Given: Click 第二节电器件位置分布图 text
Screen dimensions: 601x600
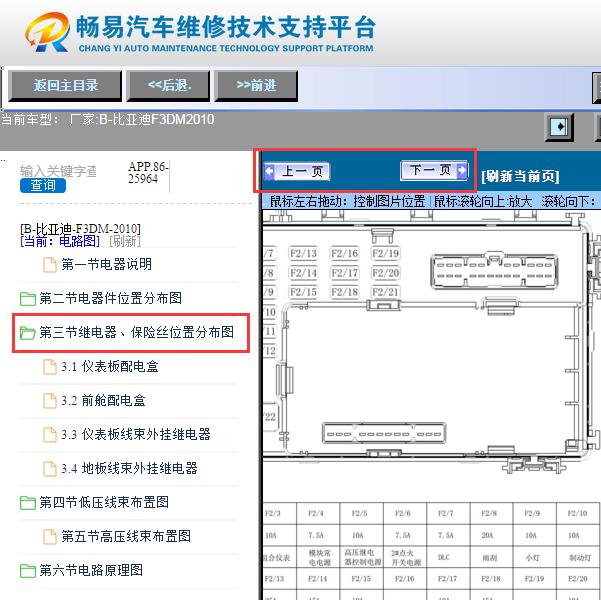Looking at the screenshot, I should (x=111, y=298).
